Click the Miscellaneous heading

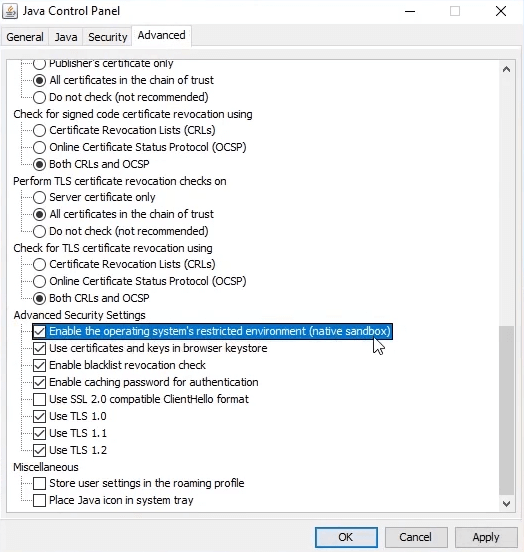click(x=46, y=467)
